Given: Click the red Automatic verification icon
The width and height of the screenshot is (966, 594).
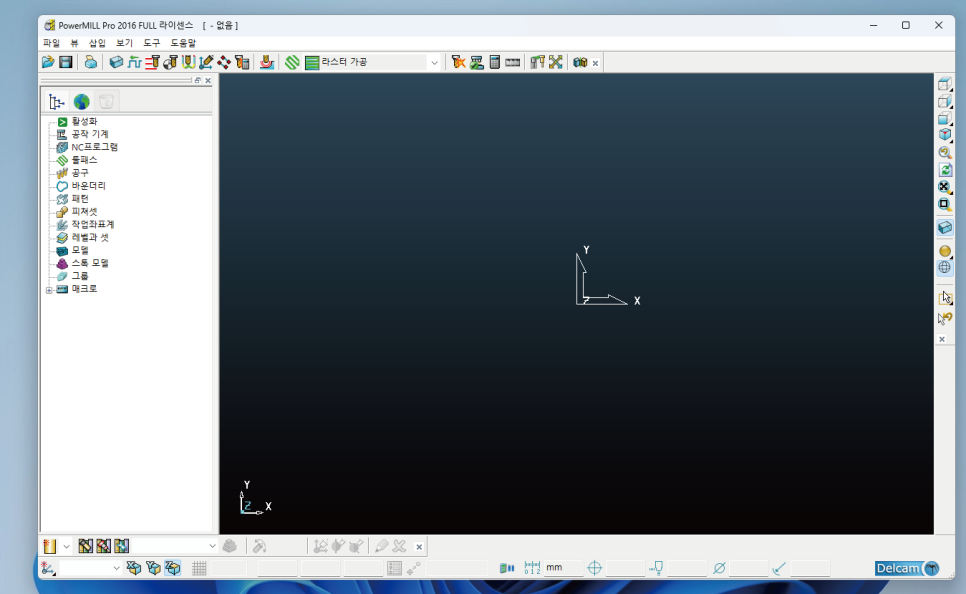Looking at the screenshot, I should (267, 62).
